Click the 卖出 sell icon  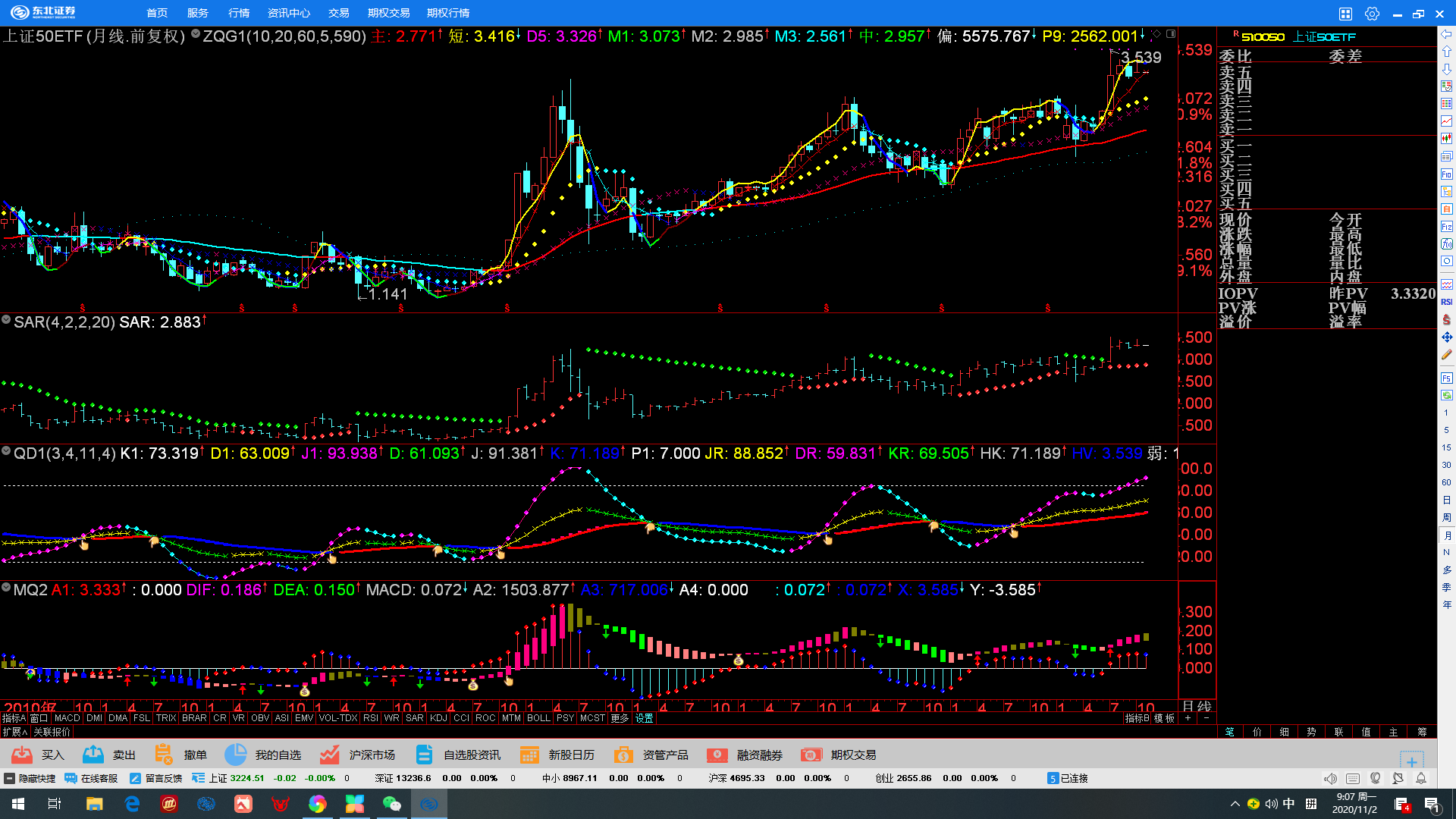[93, 755]
